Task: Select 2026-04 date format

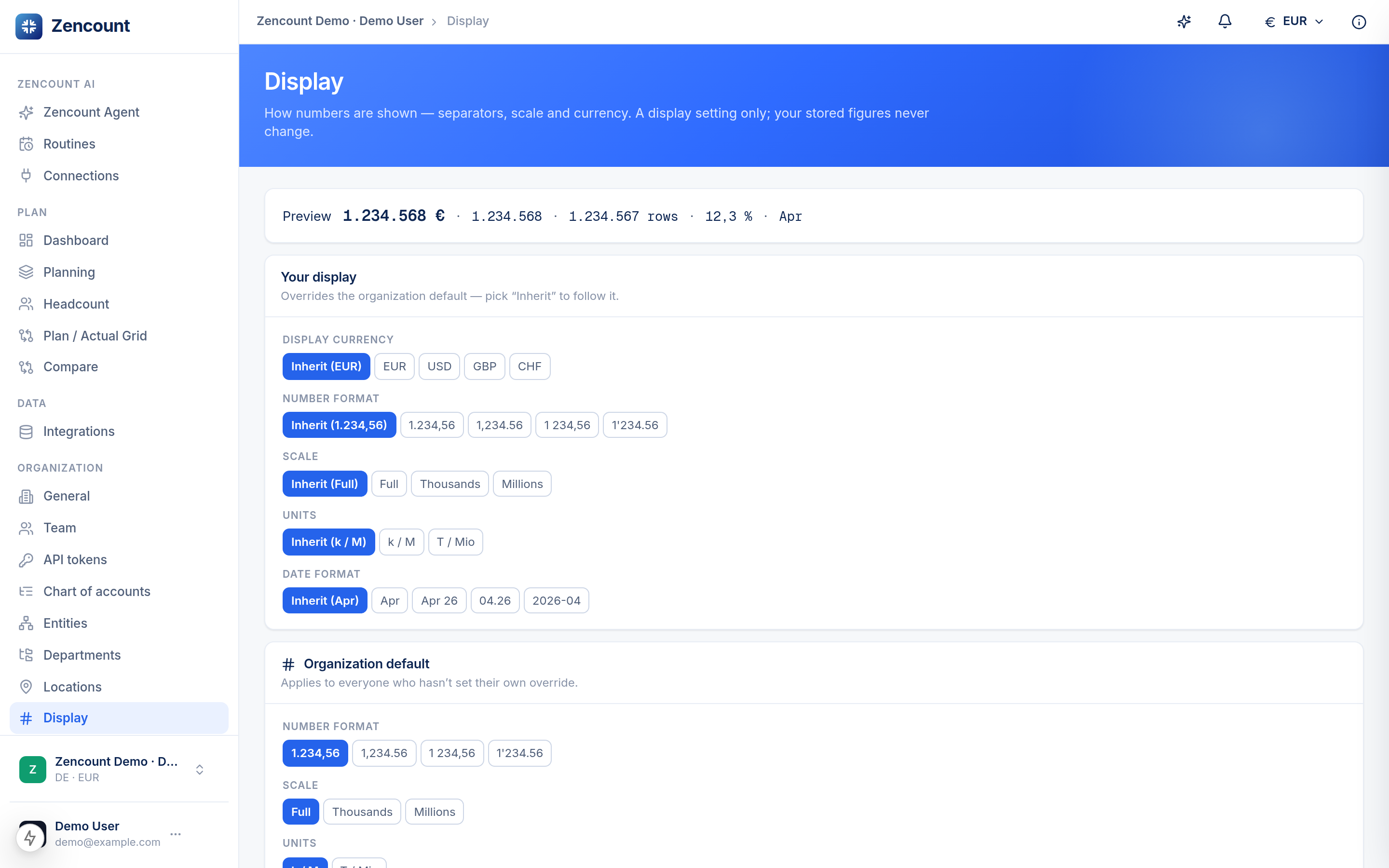Action: pyautogui.click(x=556, y=600)
